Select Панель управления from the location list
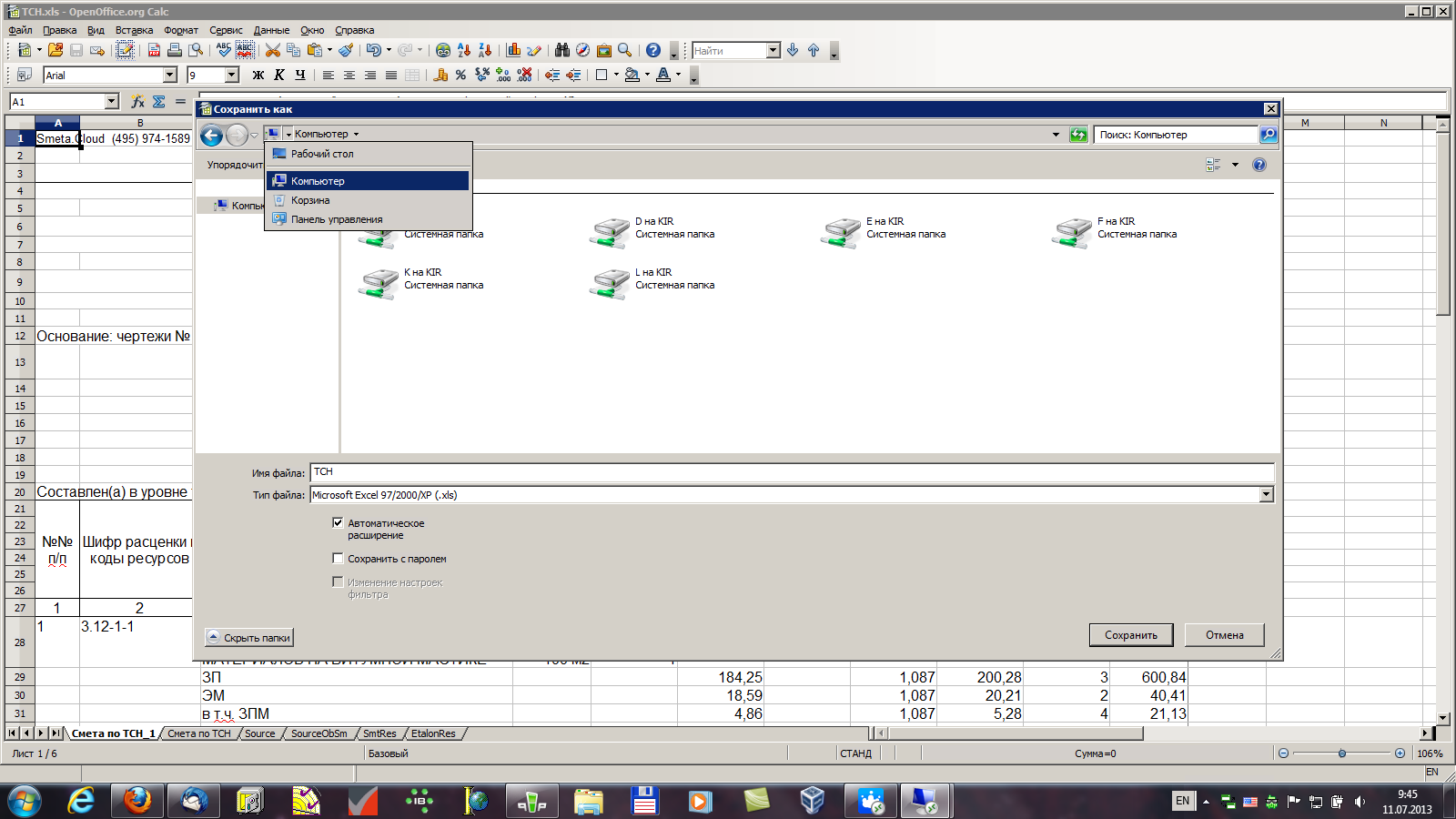 [368, 219]
